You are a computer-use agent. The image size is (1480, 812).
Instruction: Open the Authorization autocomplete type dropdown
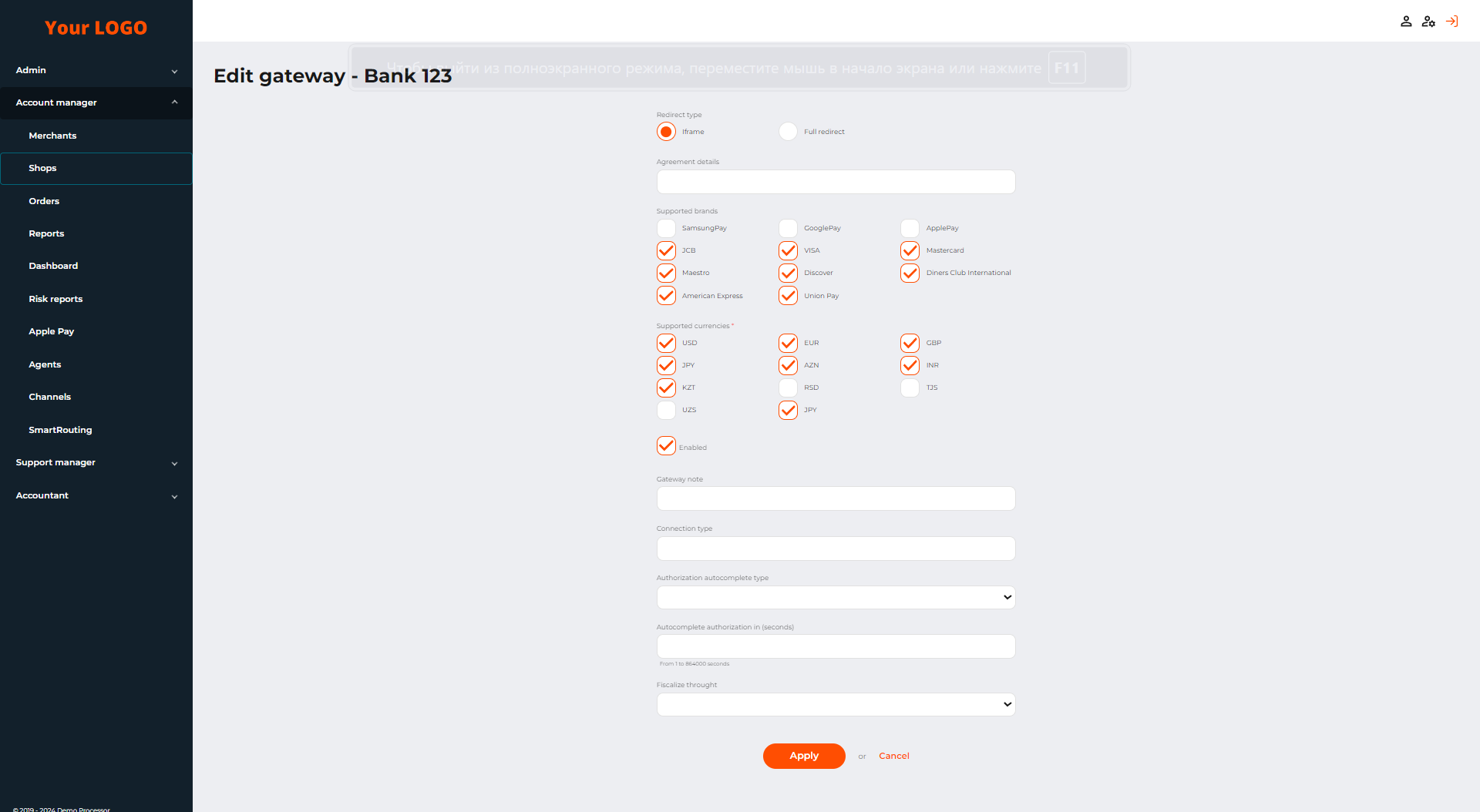pyautogui.click(x=836, y=597)
